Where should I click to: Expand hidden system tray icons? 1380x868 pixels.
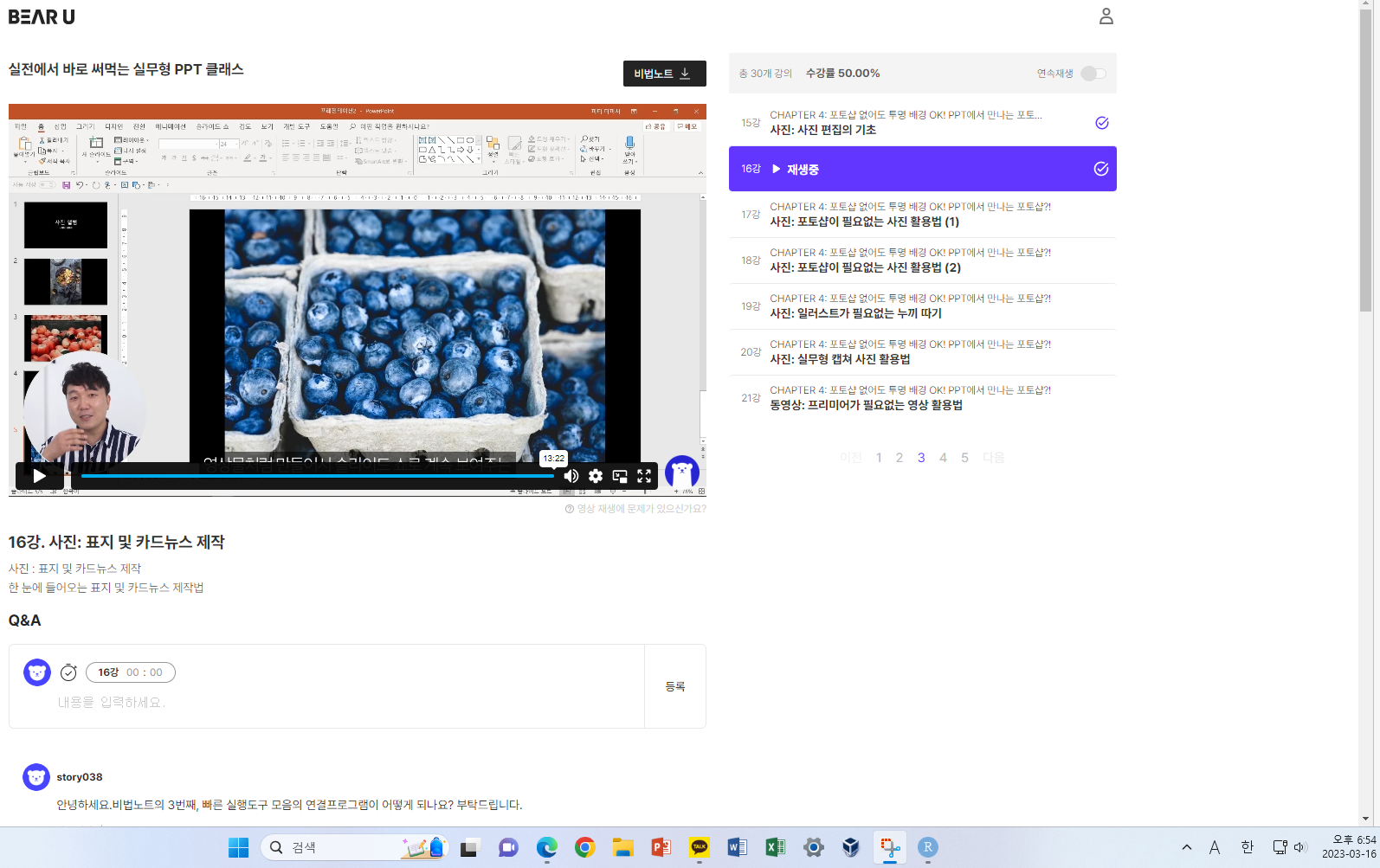click(x=1187, y=847)
